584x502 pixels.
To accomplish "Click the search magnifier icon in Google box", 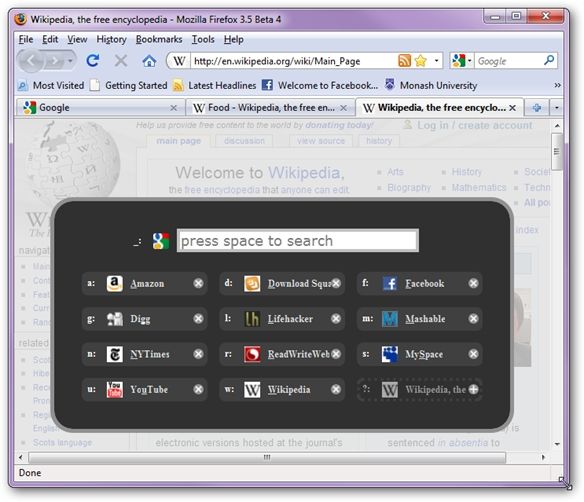I will (x=549, y=60).
